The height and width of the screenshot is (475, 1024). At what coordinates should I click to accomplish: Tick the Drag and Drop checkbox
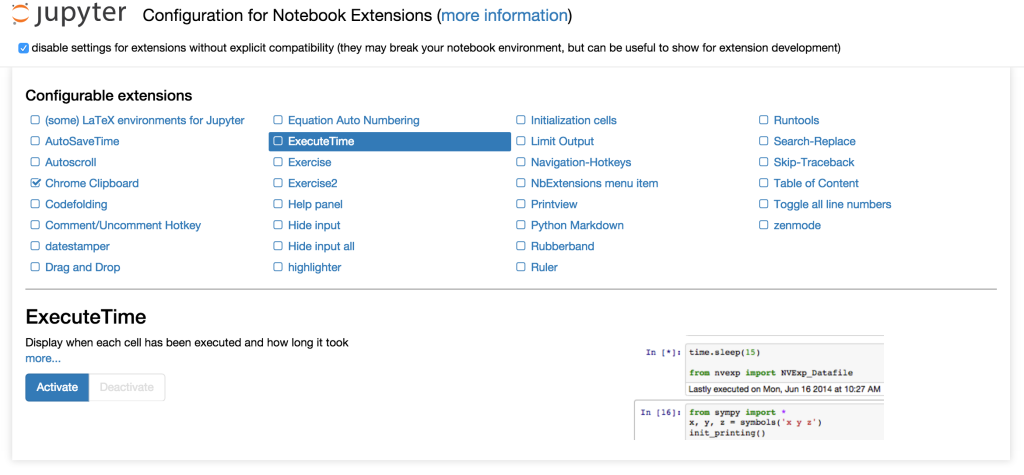point(35,267)
